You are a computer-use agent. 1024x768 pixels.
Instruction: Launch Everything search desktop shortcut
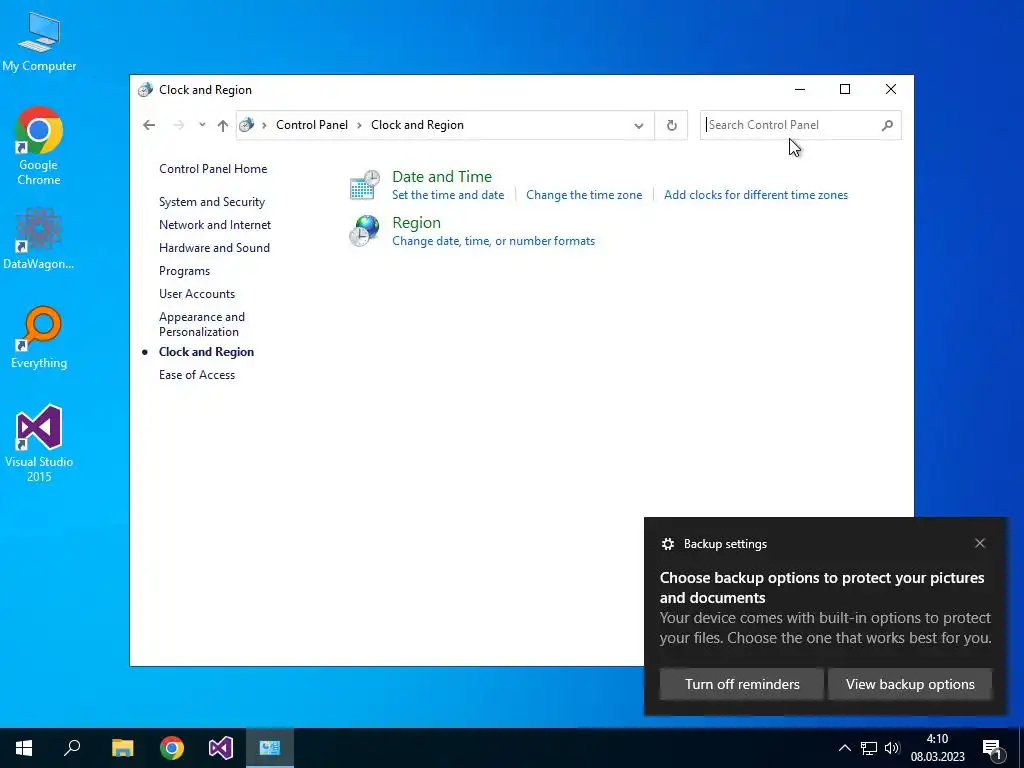click(x=39, y=338)
